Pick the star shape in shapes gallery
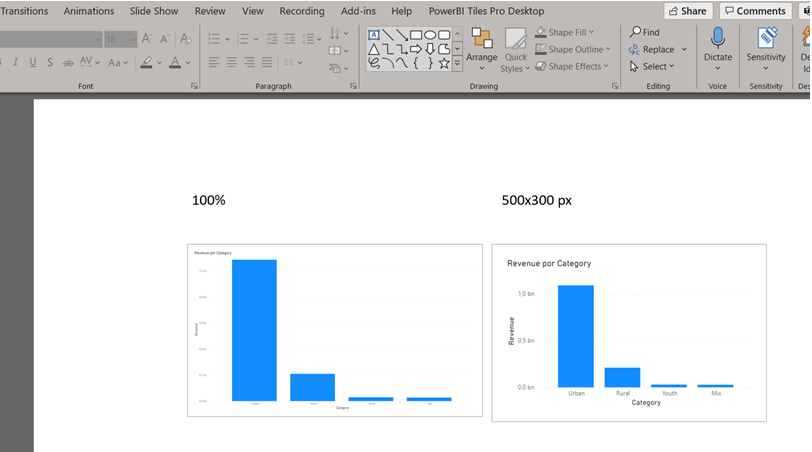 tap(443, 63)
